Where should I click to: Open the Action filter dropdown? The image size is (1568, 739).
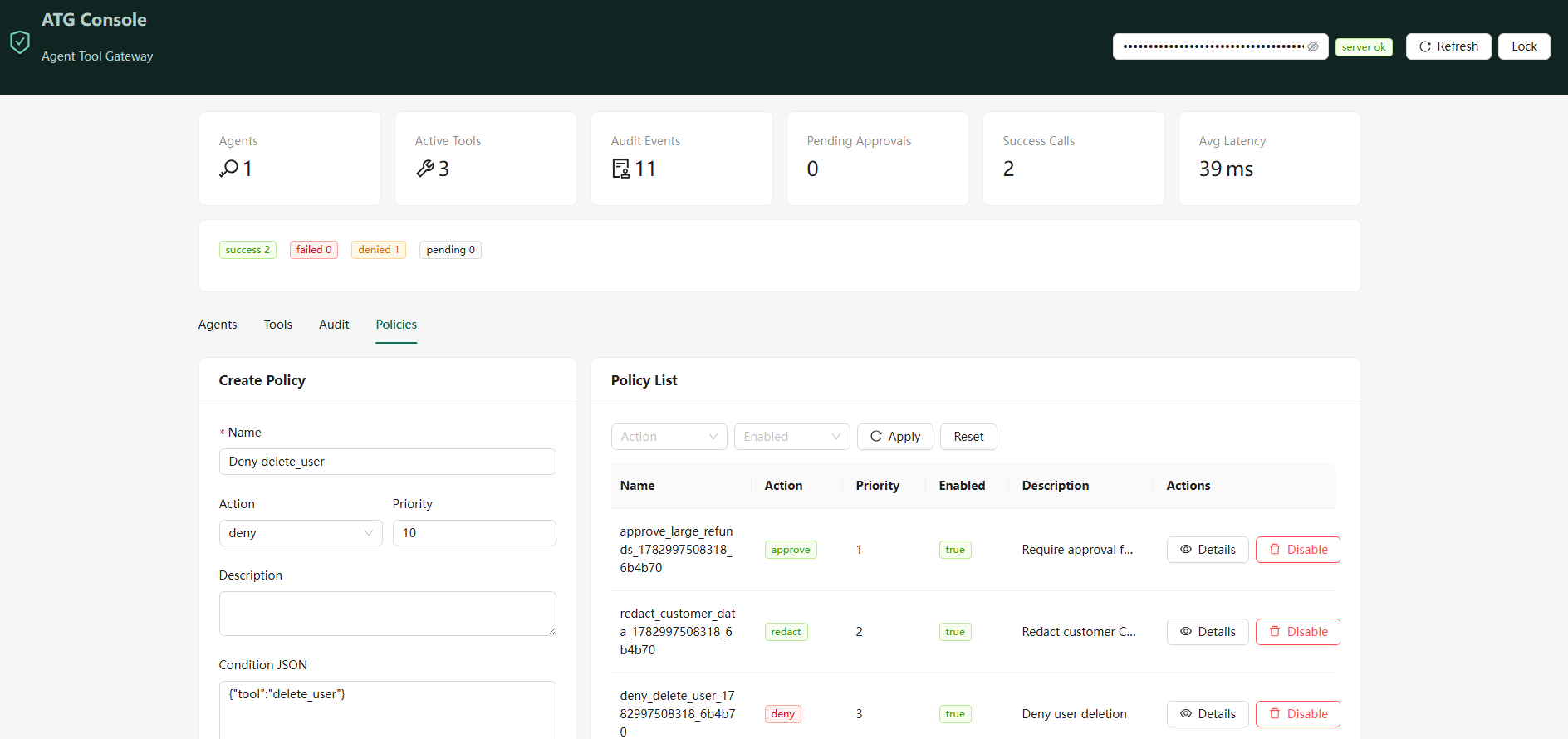tap(669, 437)
